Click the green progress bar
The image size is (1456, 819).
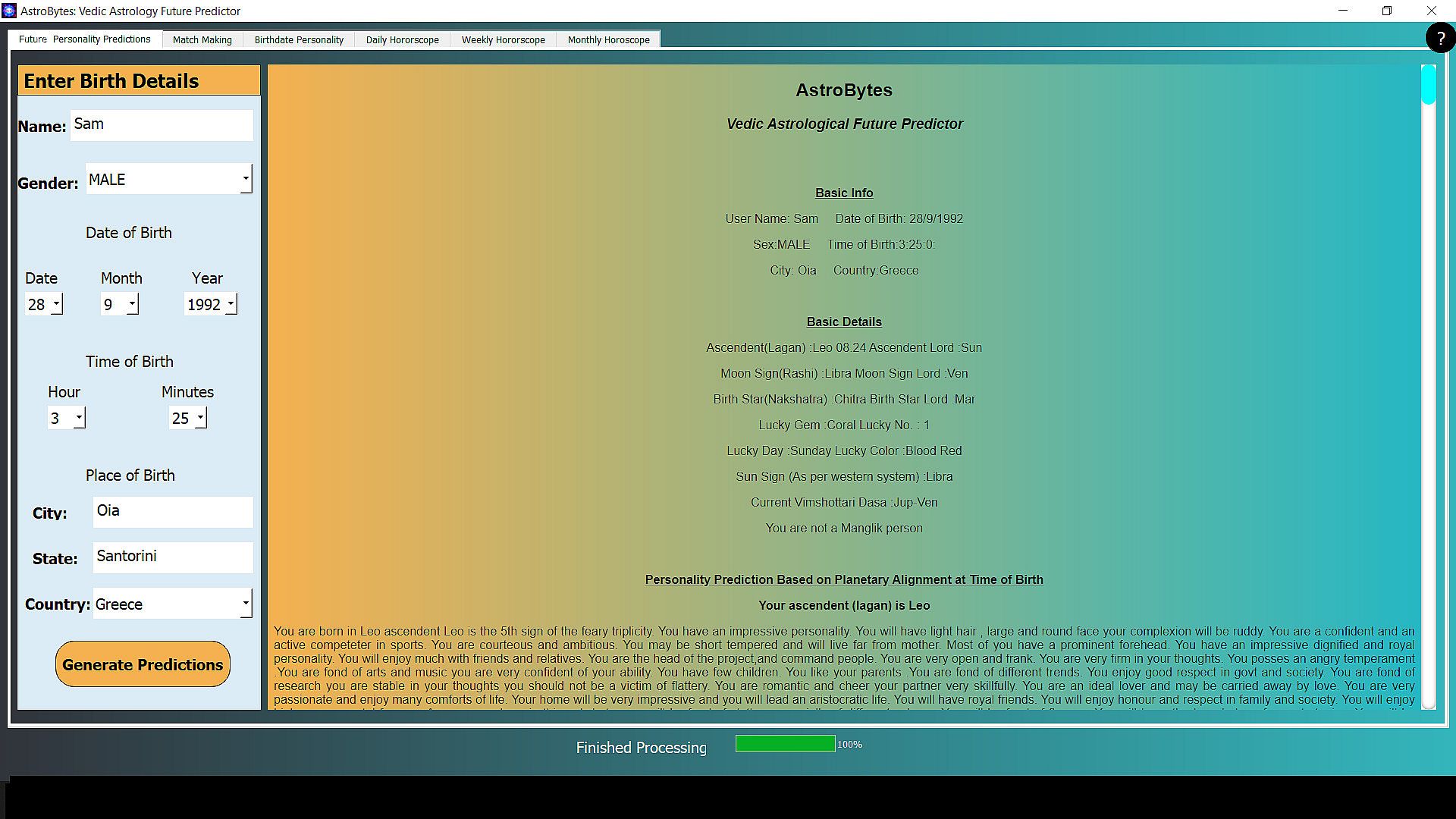(785, 744)
